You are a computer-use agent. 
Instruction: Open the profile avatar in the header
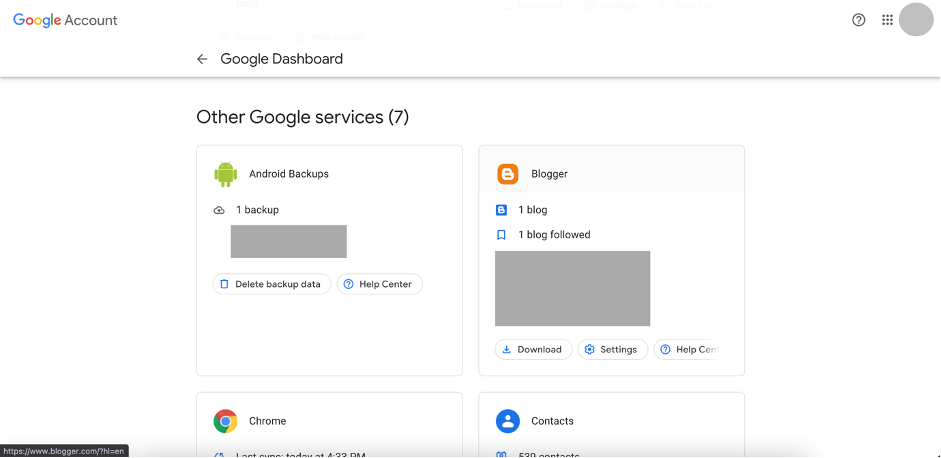916,20
